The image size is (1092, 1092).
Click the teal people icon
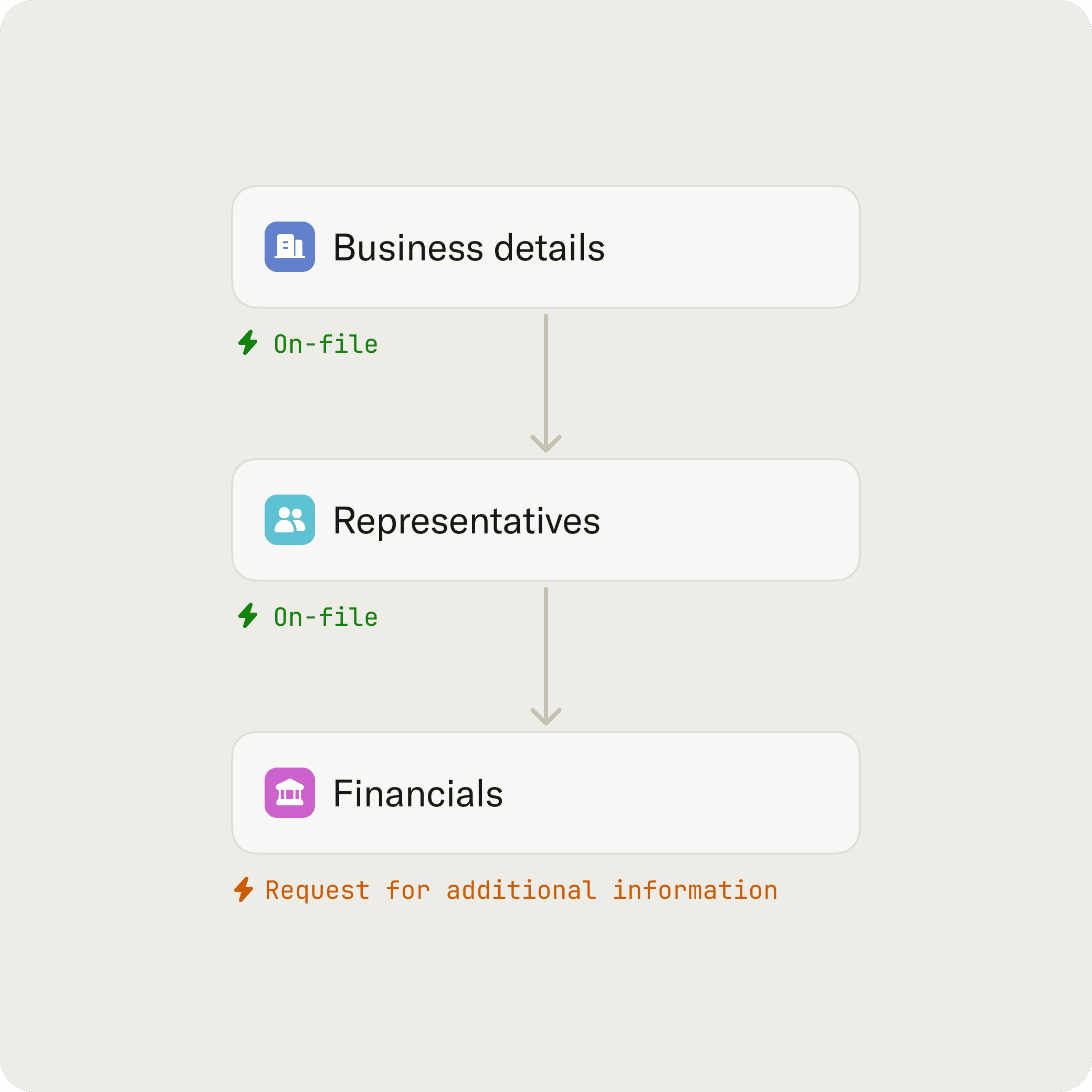pos(289,519)
